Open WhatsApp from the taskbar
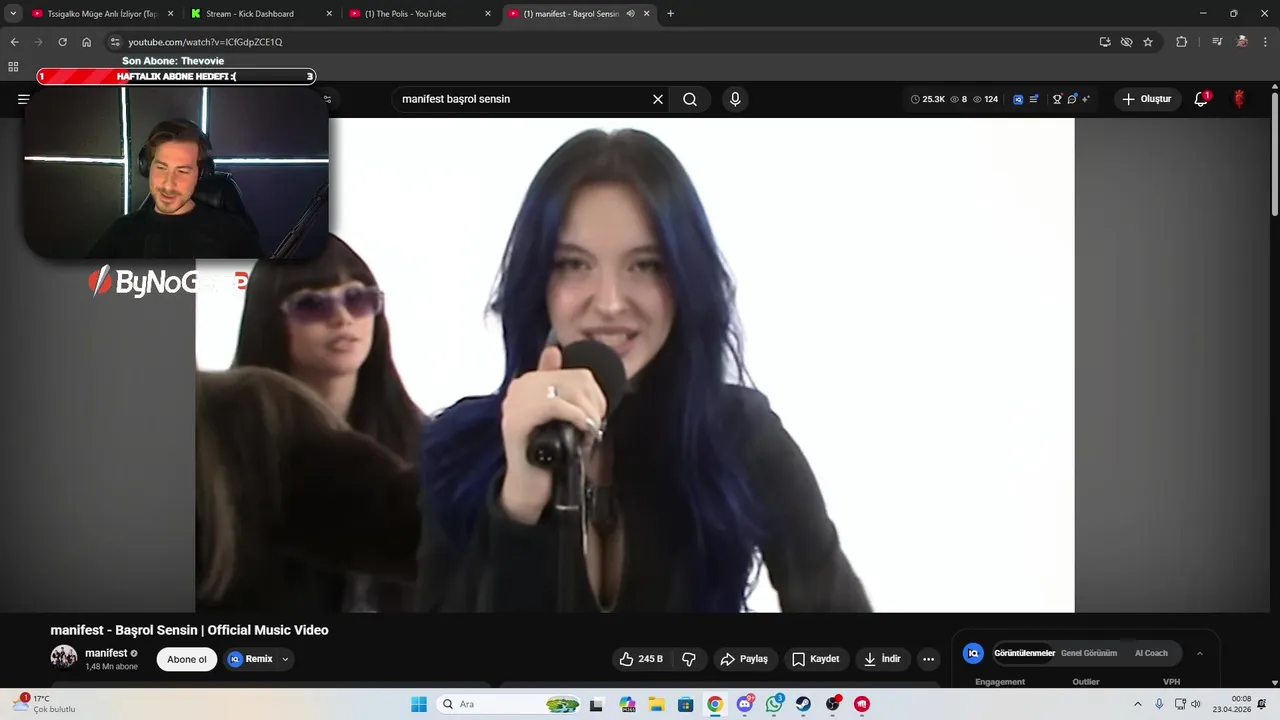Screen dimensions: 1280x720 coord(775,704)
